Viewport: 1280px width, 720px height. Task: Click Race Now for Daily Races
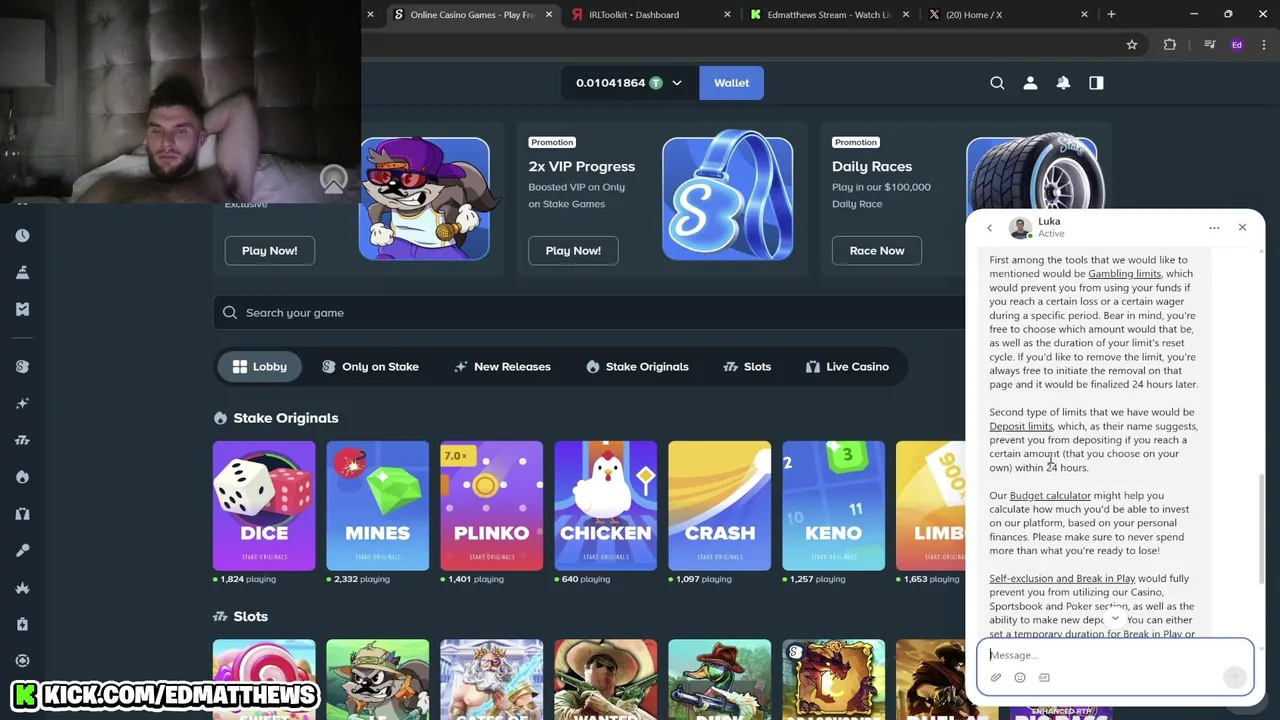point(877,251)
